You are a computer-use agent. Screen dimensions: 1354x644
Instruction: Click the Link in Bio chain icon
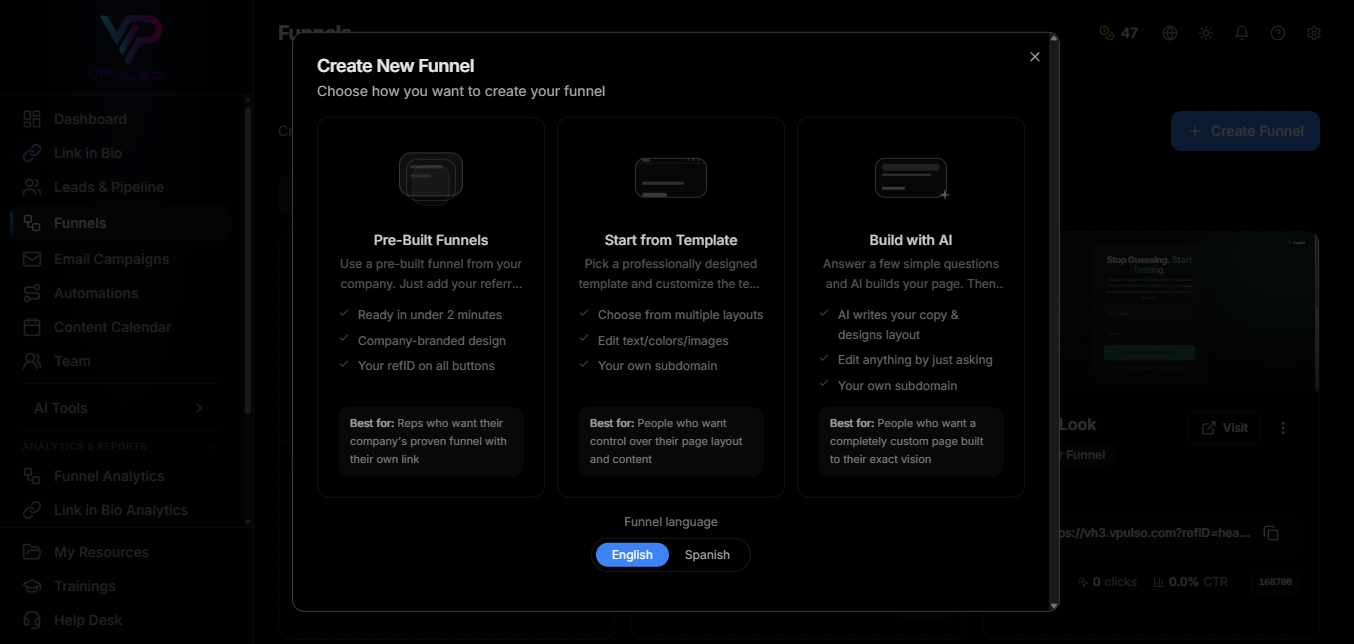tap(33, 153)
